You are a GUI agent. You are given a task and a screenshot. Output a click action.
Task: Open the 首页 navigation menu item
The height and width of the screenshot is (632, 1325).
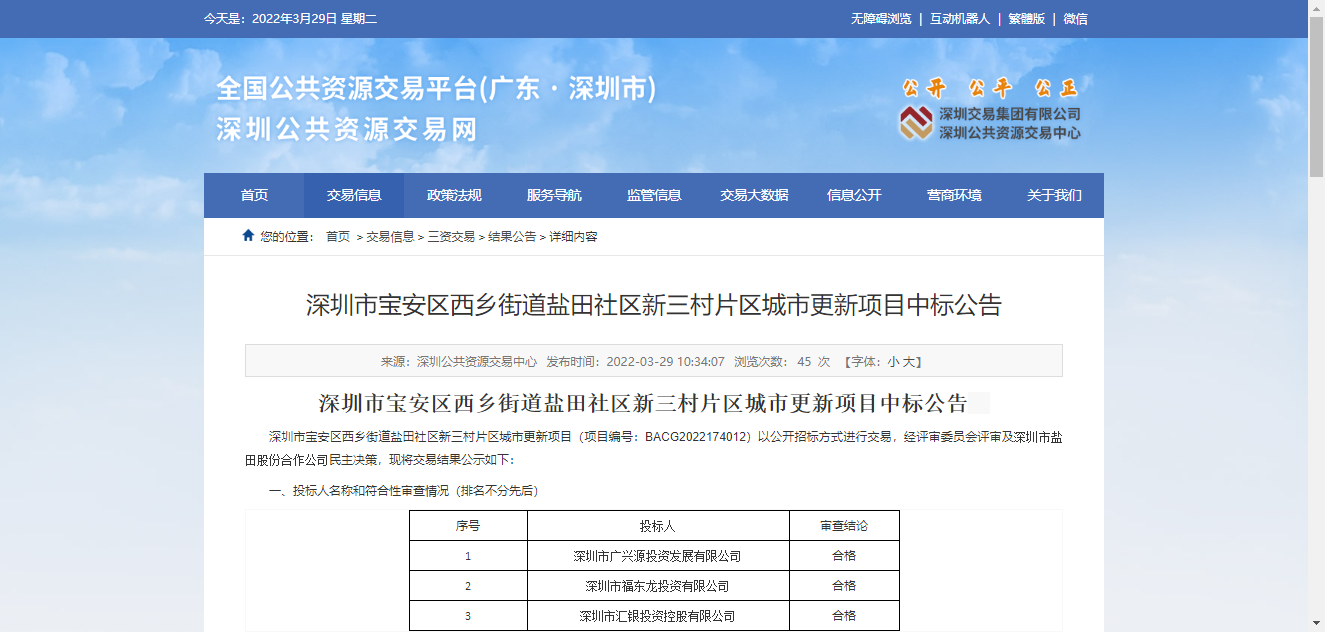click(254, 196)
